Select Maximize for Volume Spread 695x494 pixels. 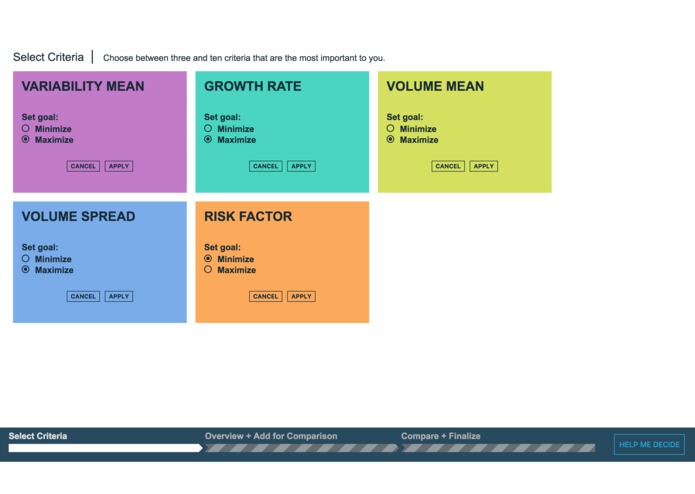pos(26,270)
